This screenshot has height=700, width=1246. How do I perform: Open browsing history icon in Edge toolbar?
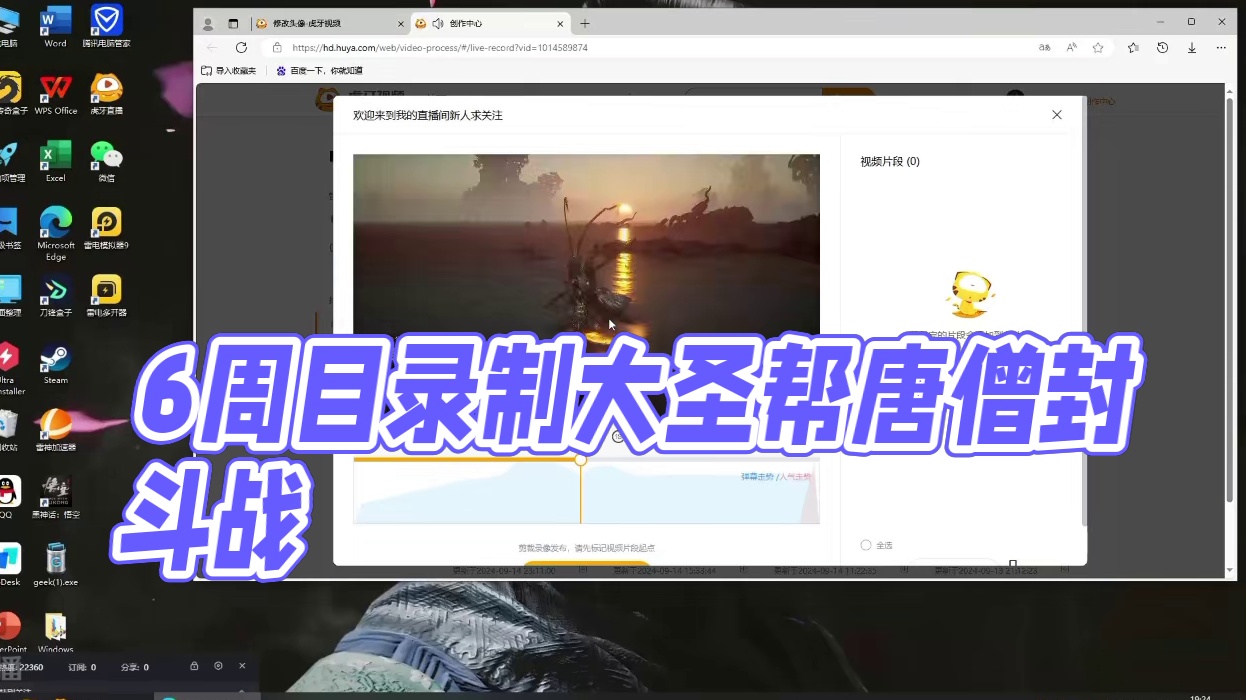(1162, 47)
